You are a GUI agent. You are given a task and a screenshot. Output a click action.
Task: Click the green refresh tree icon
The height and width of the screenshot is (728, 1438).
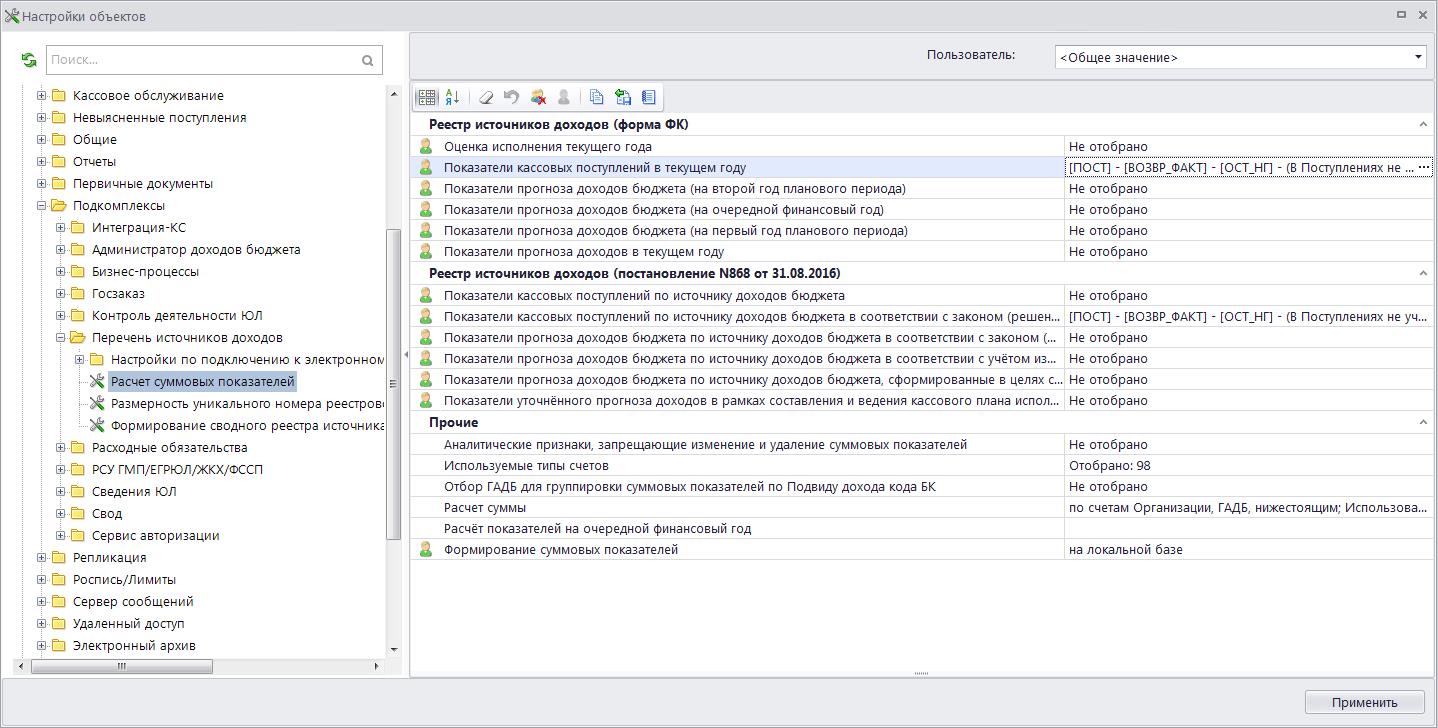click(29, 60)
